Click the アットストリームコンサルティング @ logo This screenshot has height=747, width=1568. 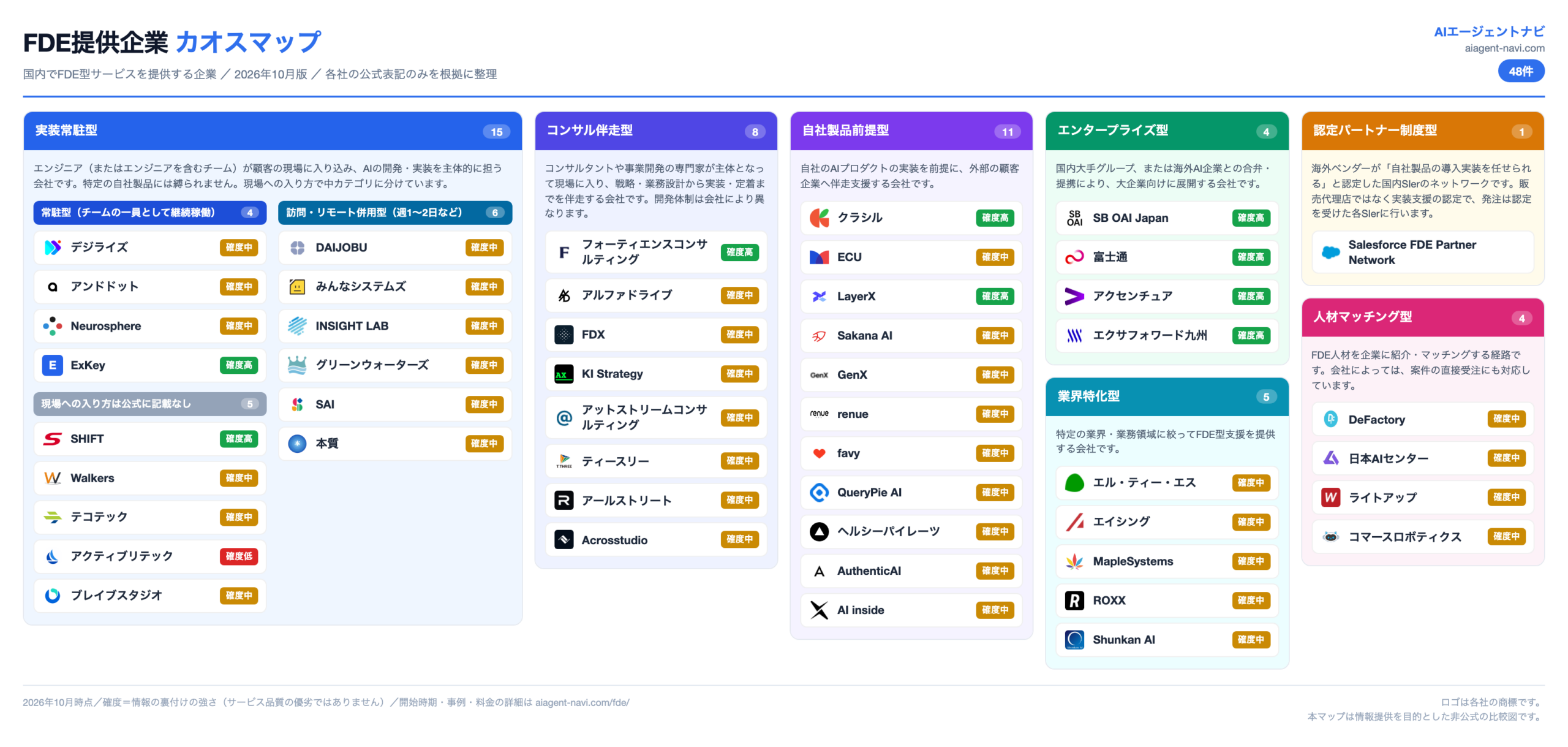click(x=564, y=418)
